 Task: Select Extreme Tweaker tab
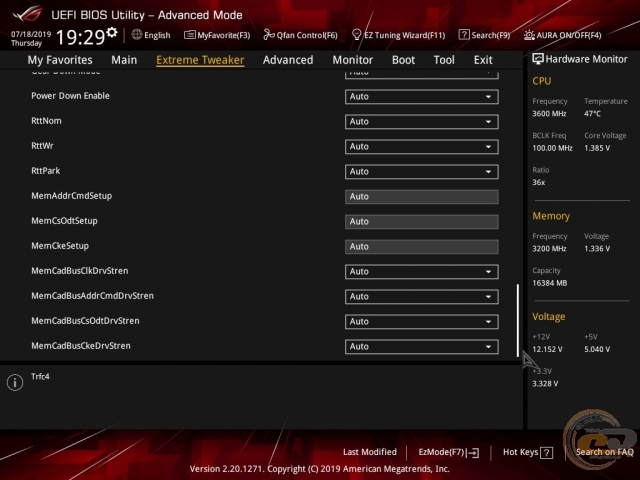pos(200,60)
